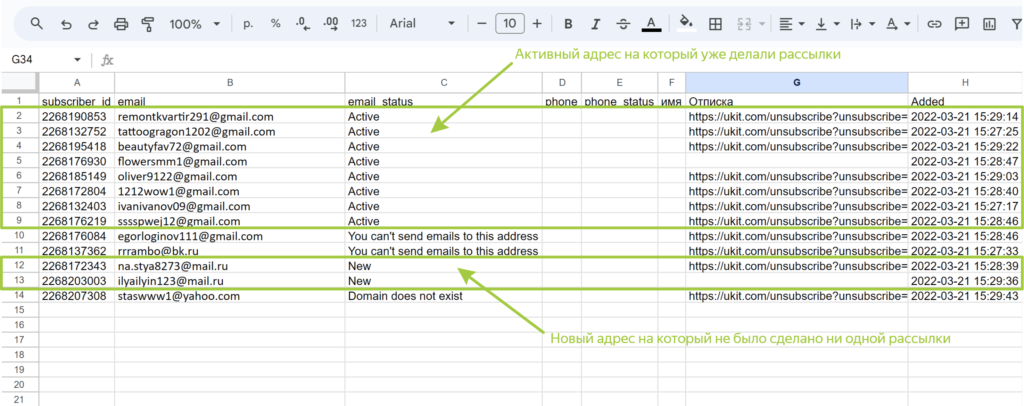Image resolution: width=1024 pixels, height=406 pixels.
Task: Toggle italic formatting button
Action: click(x=595, y=24)
